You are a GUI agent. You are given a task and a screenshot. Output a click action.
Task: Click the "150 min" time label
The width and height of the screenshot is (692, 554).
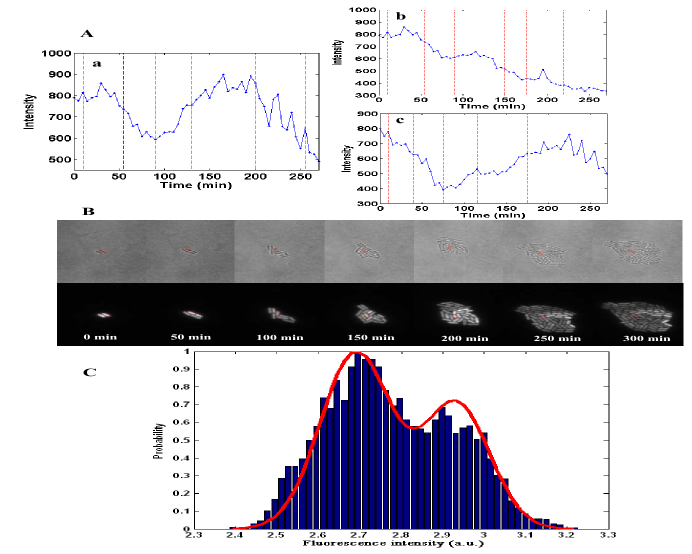pos(371,338)
